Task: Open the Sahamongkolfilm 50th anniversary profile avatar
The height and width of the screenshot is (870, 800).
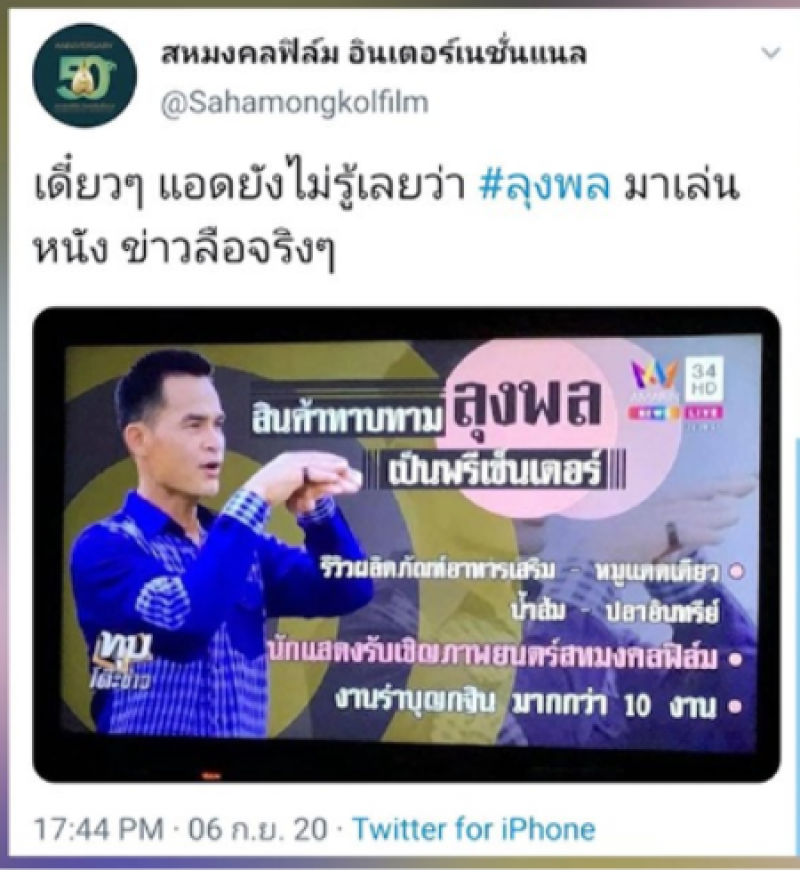Action: click(84, 76)
